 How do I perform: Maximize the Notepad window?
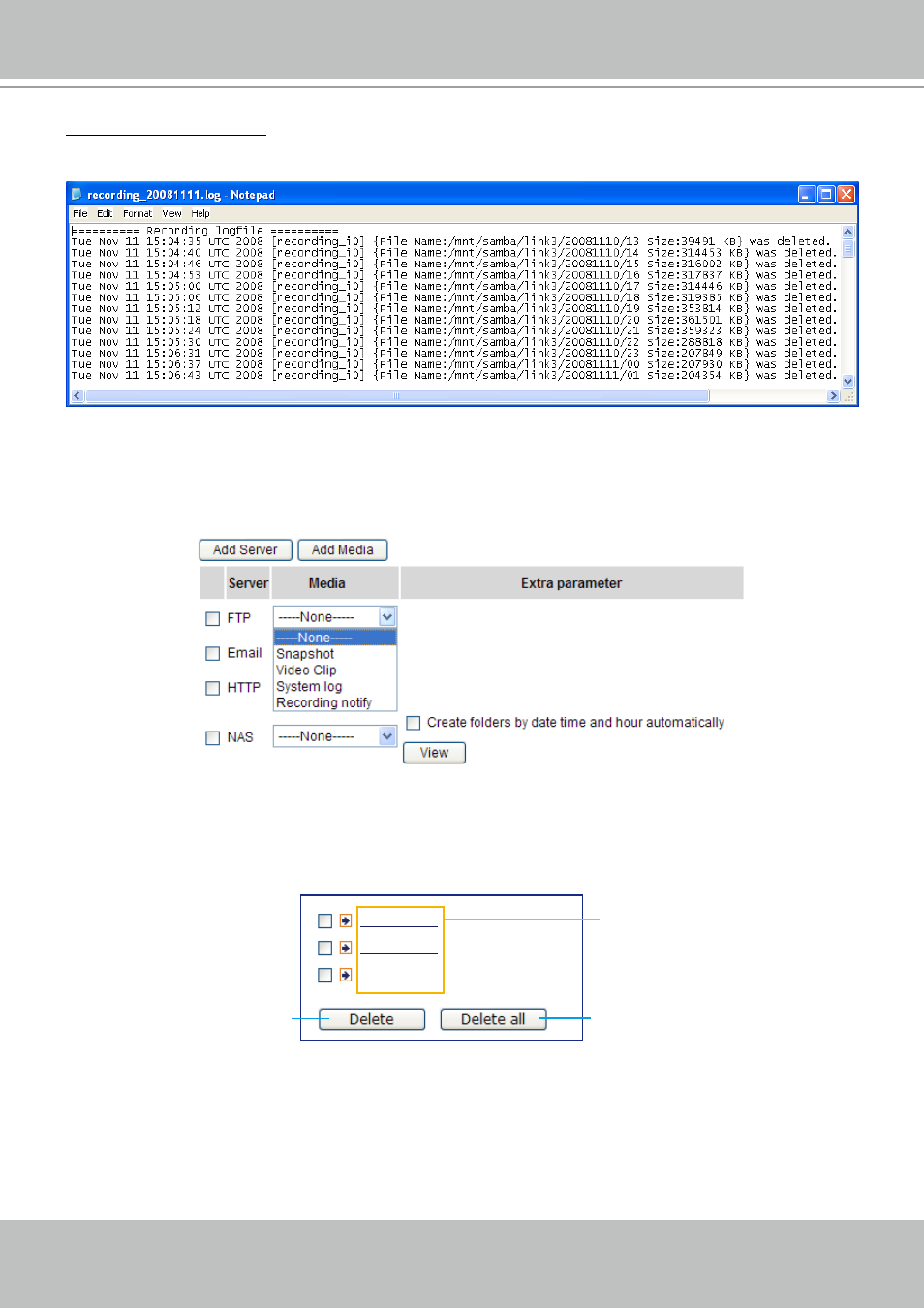tap(826, 194)
